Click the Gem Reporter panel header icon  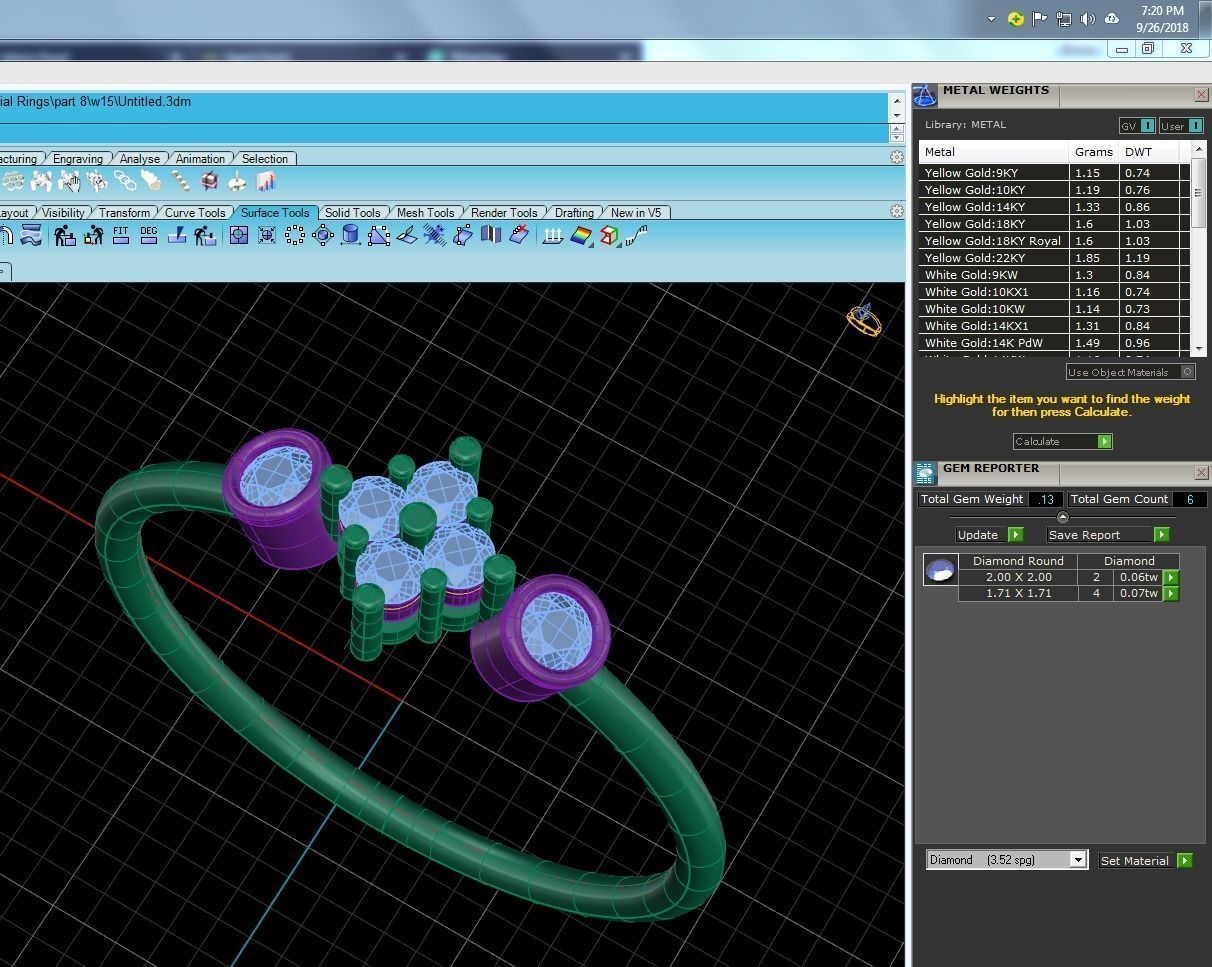click(x=925, y=473)
